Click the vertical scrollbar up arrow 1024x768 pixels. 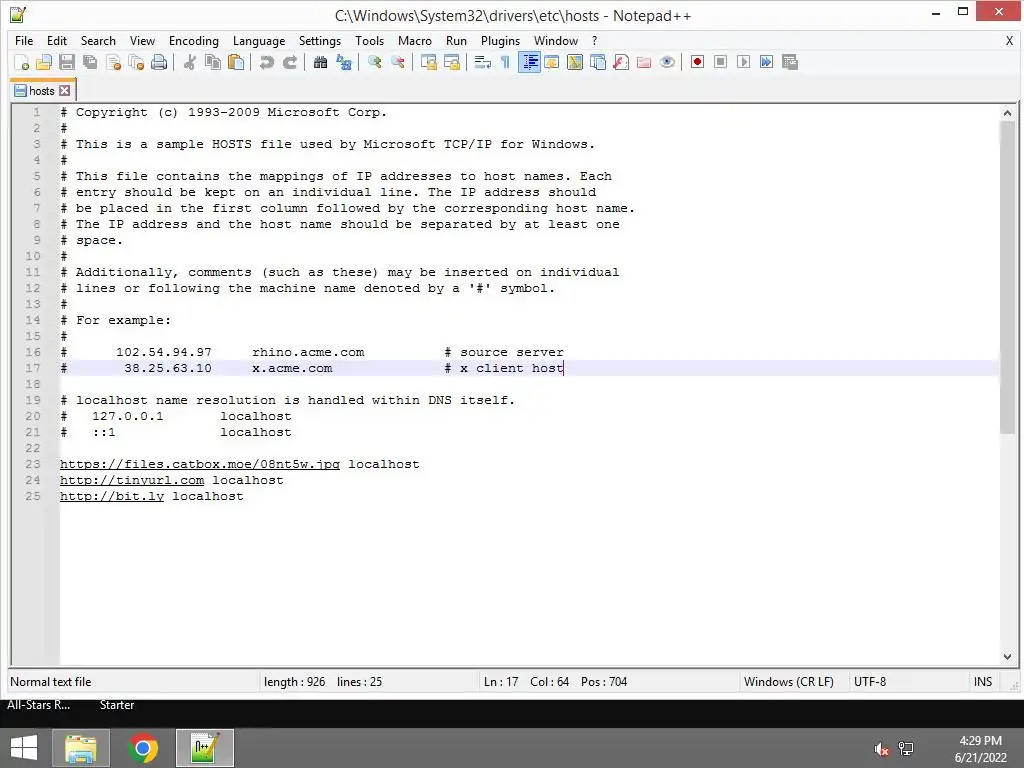click(1007, 113)
